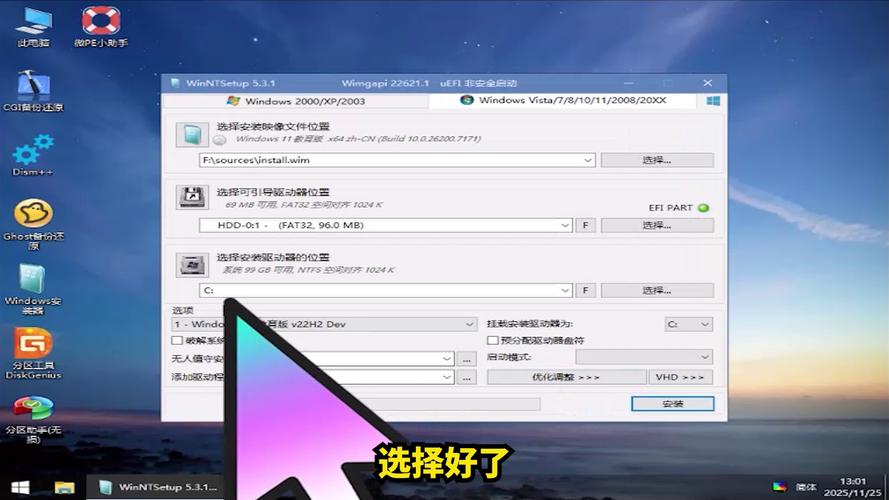Click 选择 button for the install drive
The image size is (889, 500).
click(x=657, y=290)
